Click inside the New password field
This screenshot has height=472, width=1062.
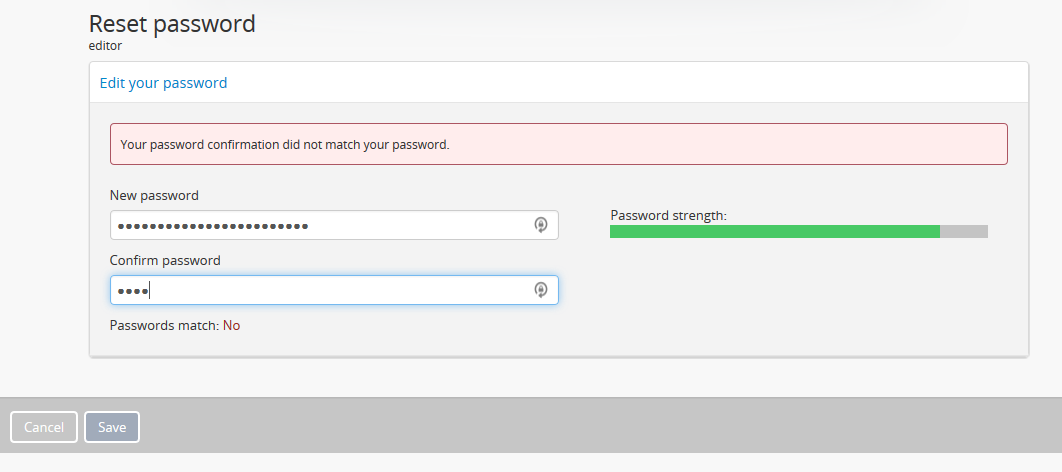[420, 225]
